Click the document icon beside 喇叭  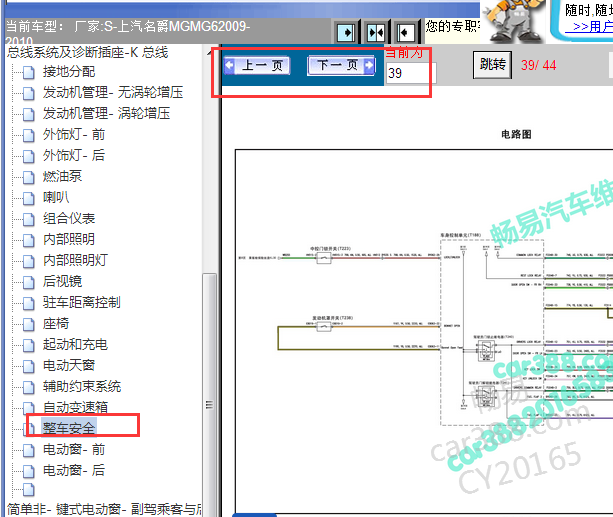[x=29, y=198]
